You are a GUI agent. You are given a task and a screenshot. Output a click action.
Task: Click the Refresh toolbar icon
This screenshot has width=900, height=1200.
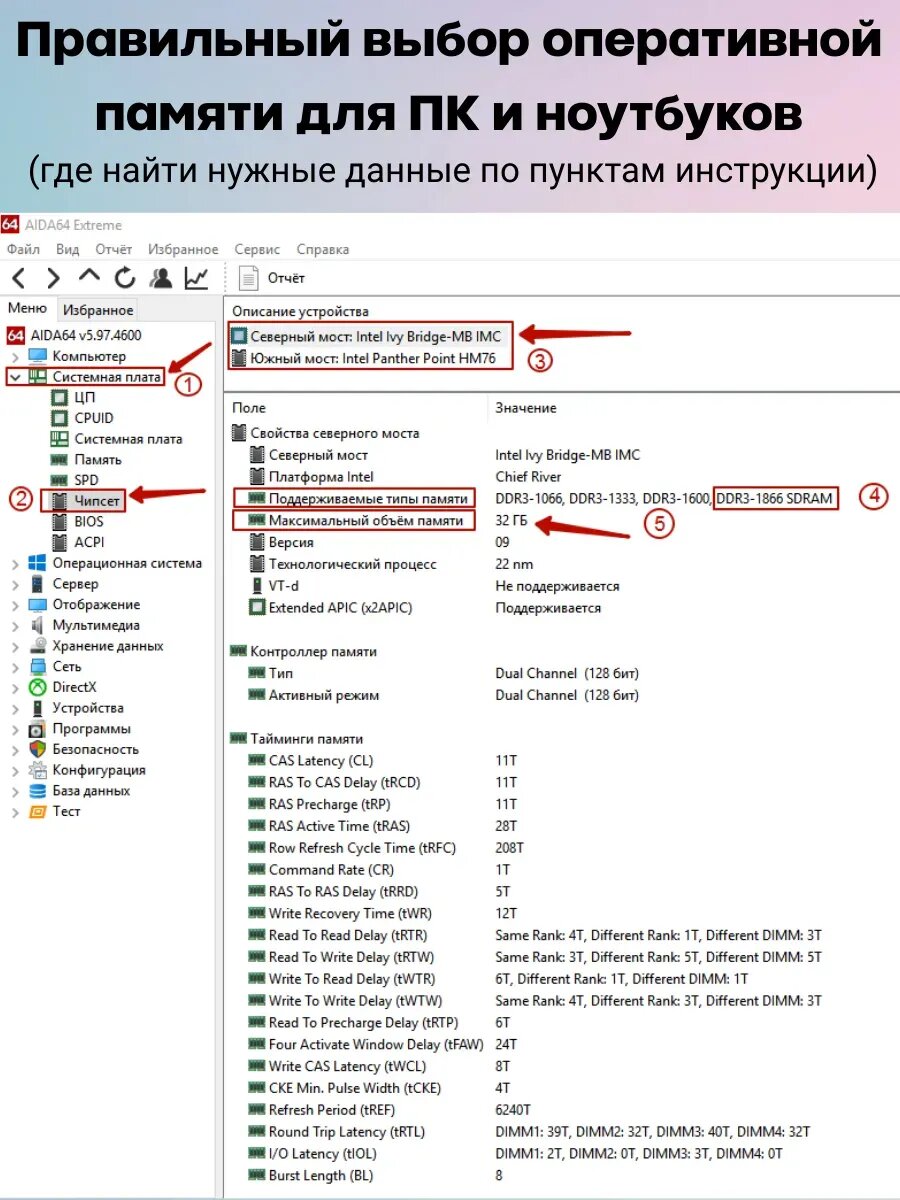coord(125,278)
